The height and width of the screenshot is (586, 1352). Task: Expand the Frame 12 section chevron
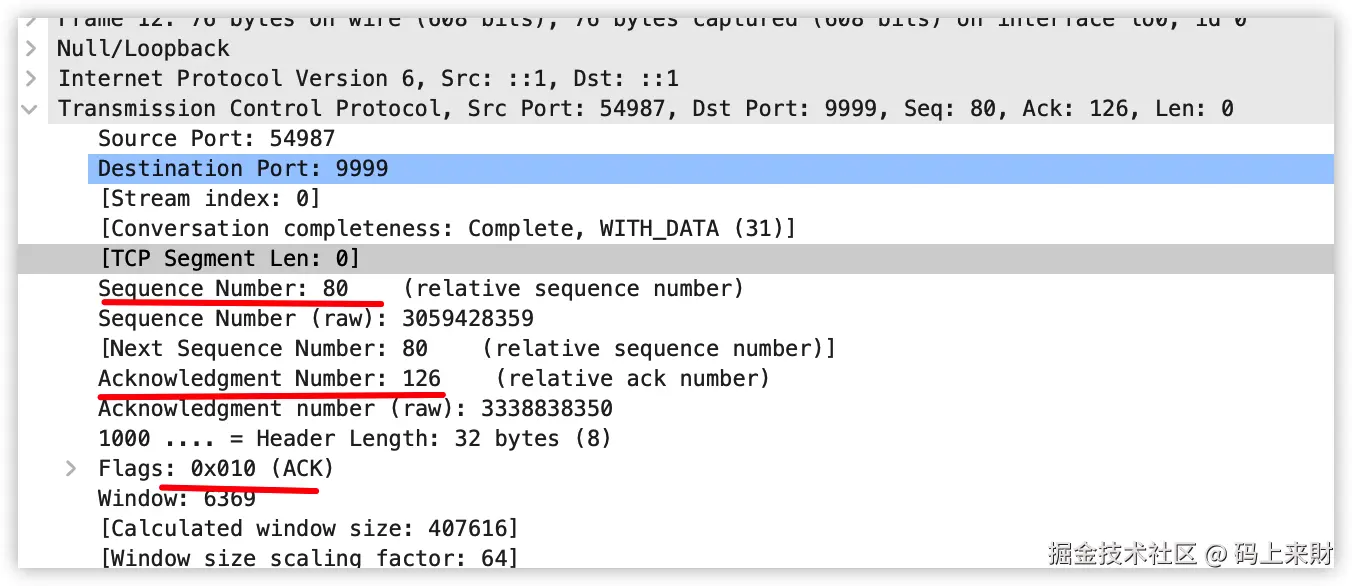click(x=31, y=19)
